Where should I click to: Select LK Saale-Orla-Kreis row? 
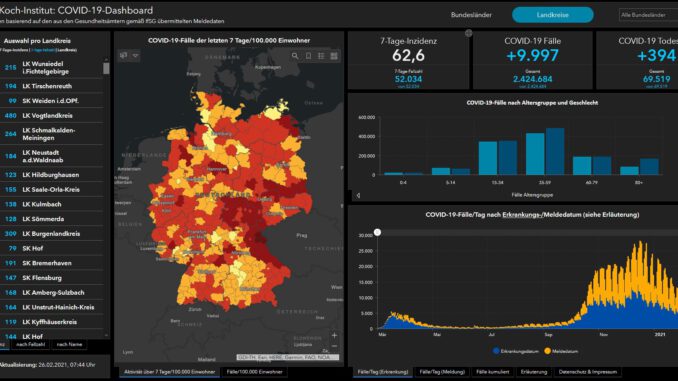pos(52,189)
